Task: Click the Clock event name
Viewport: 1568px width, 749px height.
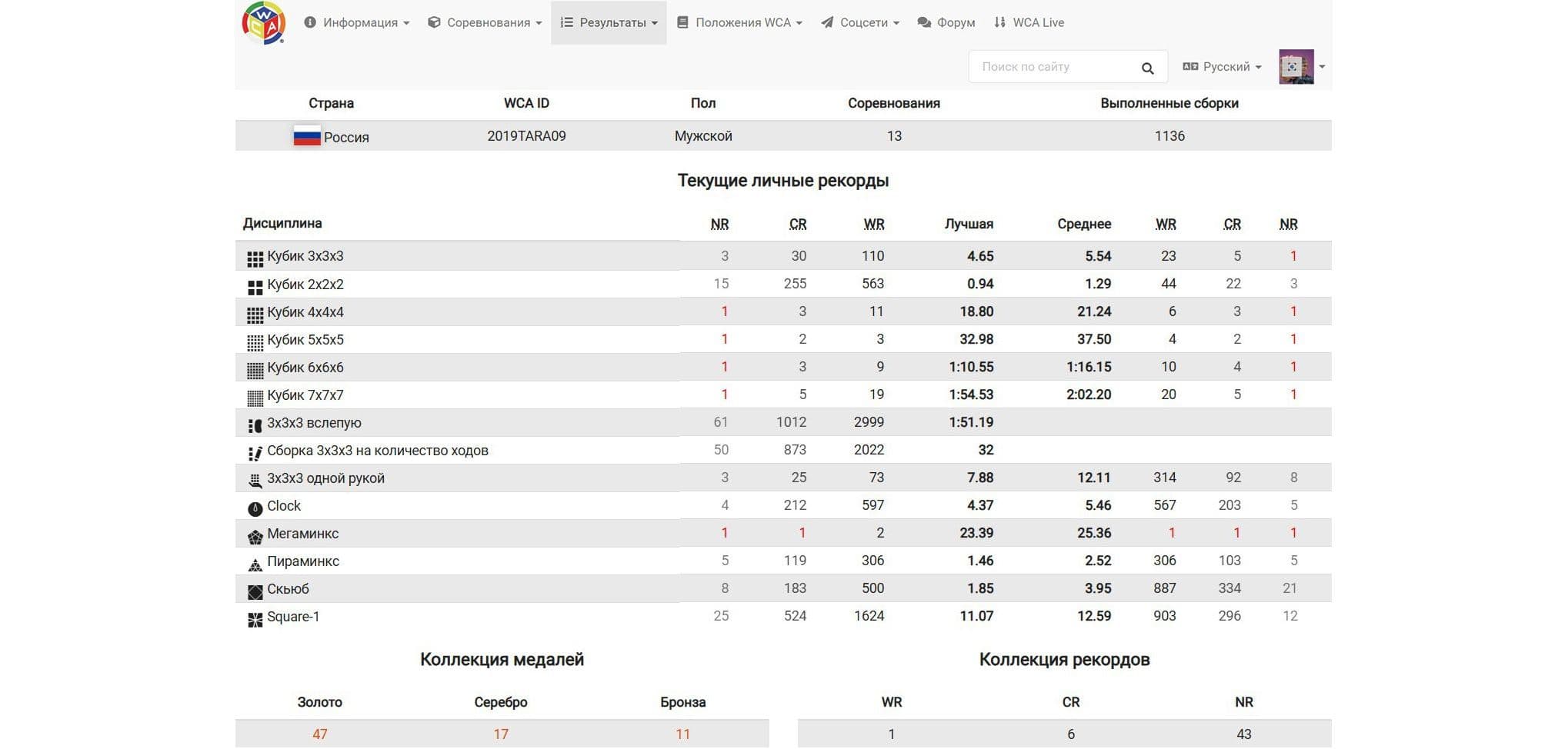Action: coord(284,506)
